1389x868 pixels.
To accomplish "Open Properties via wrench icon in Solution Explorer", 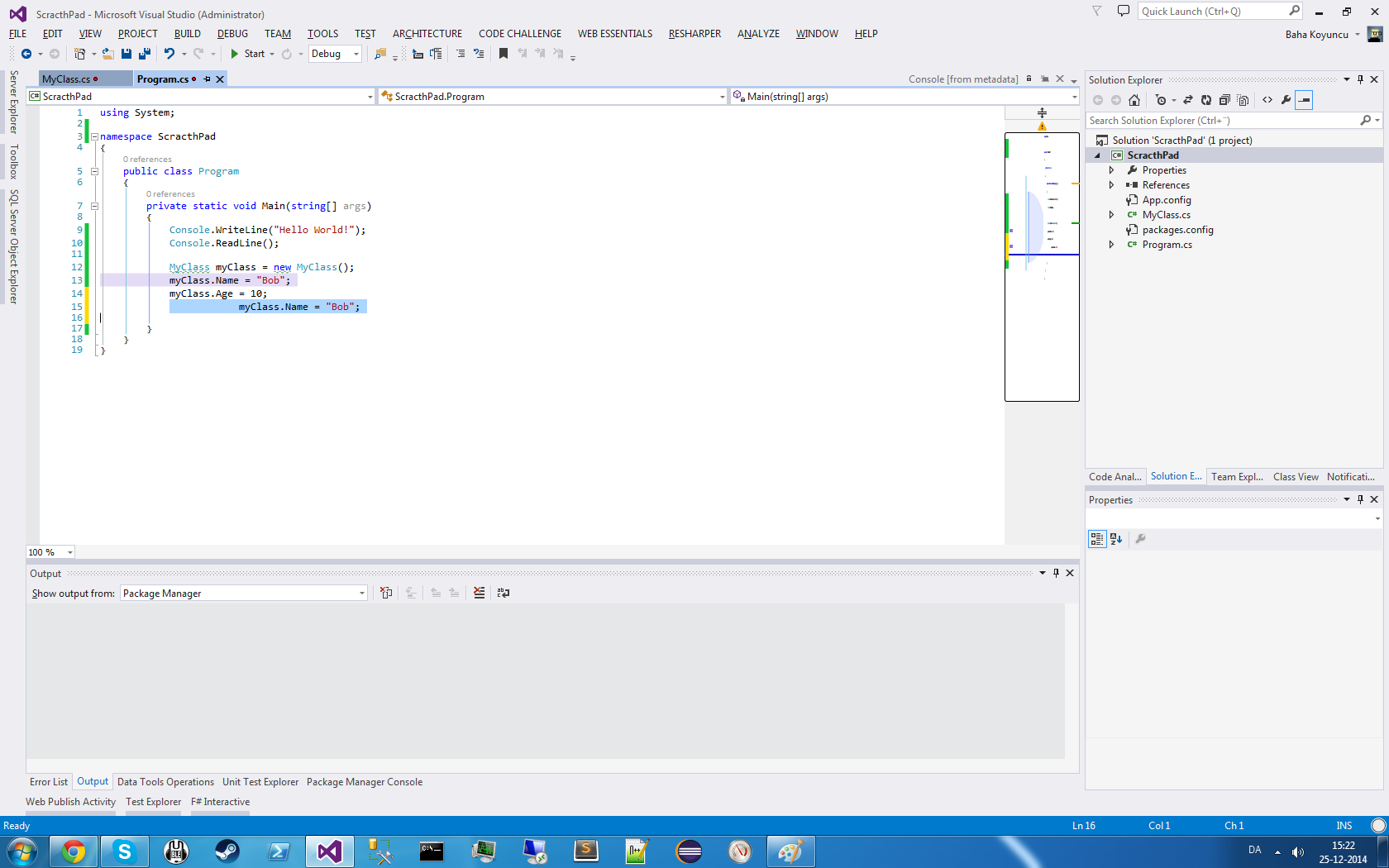I will point(1286,100).
